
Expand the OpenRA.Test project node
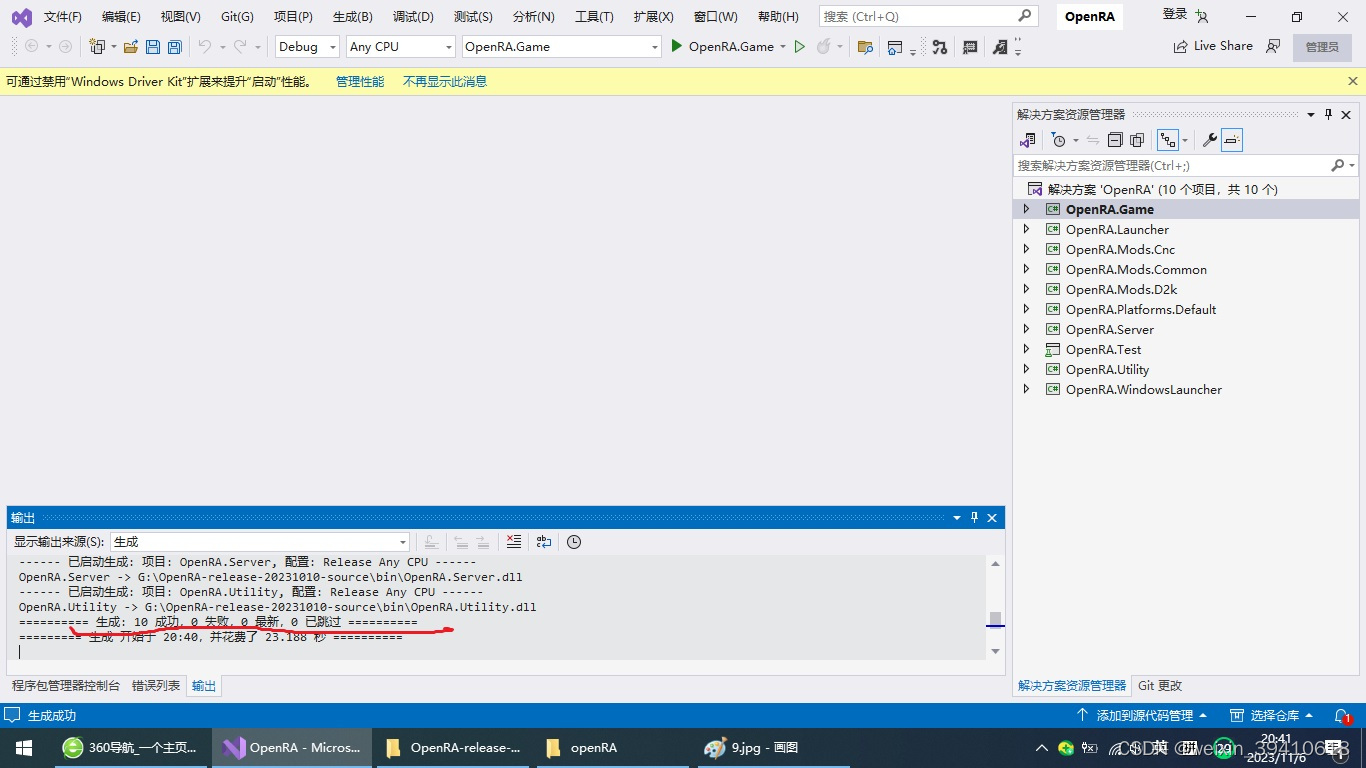pyautogui.click(x=1026, y=349)
